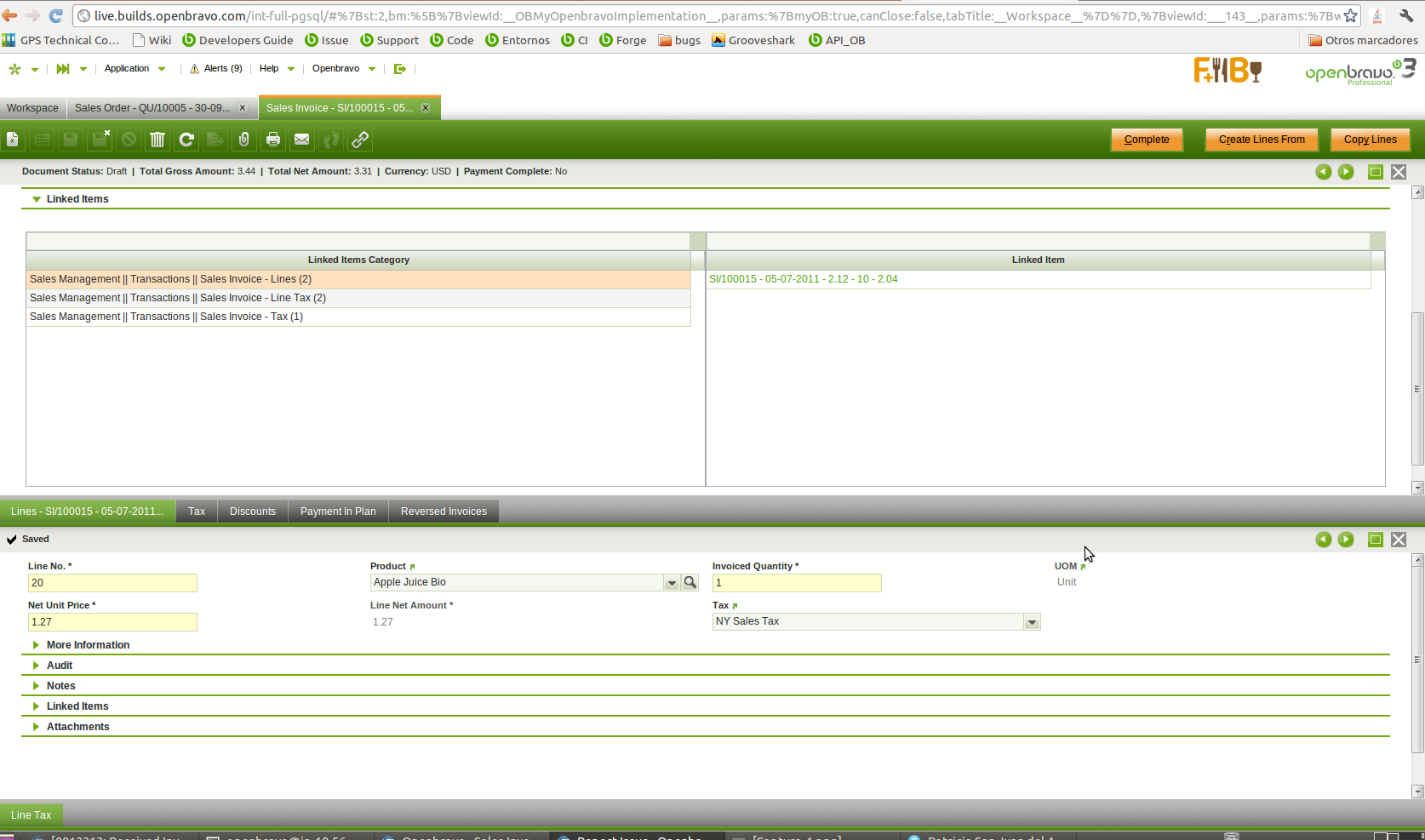
Task: Open the Product search magnifier
Action: click(x=690, y=582)
